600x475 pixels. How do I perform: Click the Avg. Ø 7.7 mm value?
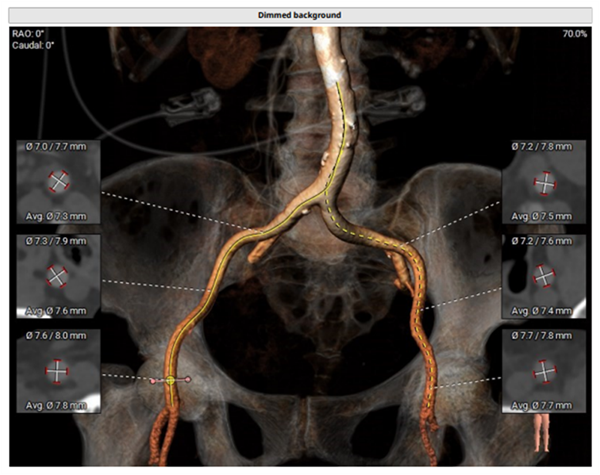point(542,406)
